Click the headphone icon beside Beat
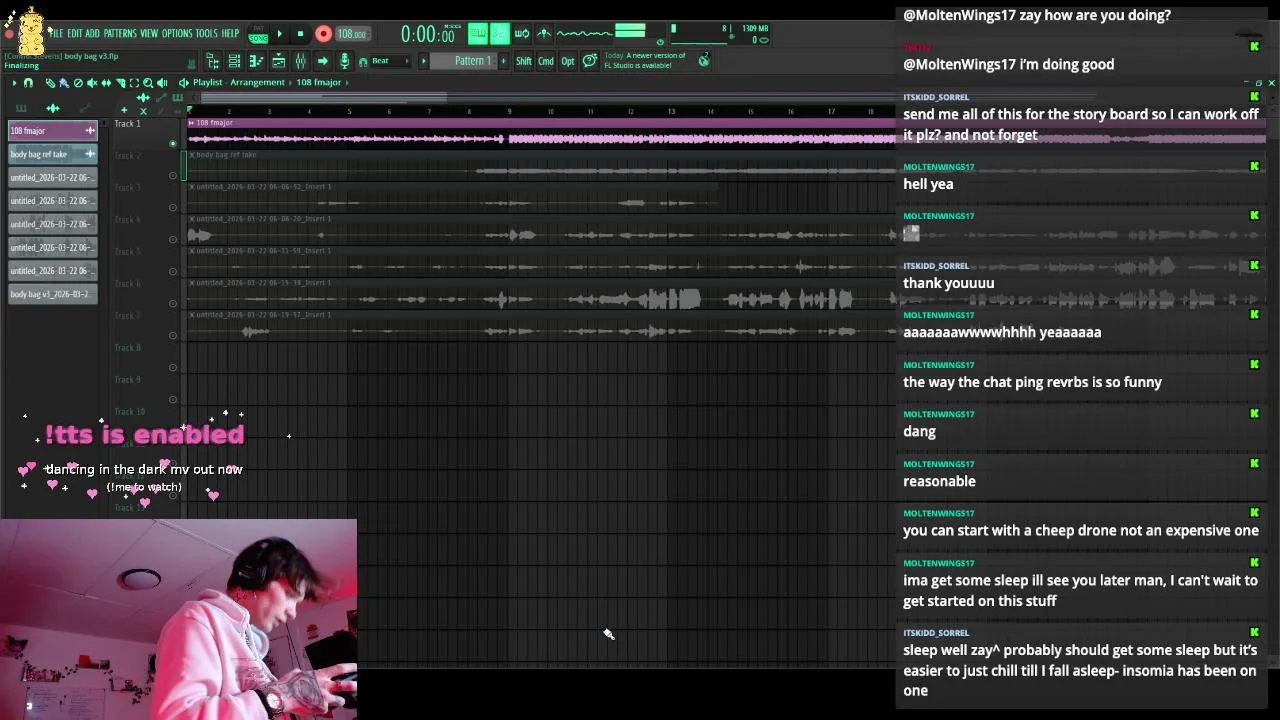This screenshot has height=720, width=1280. point(363,62)
